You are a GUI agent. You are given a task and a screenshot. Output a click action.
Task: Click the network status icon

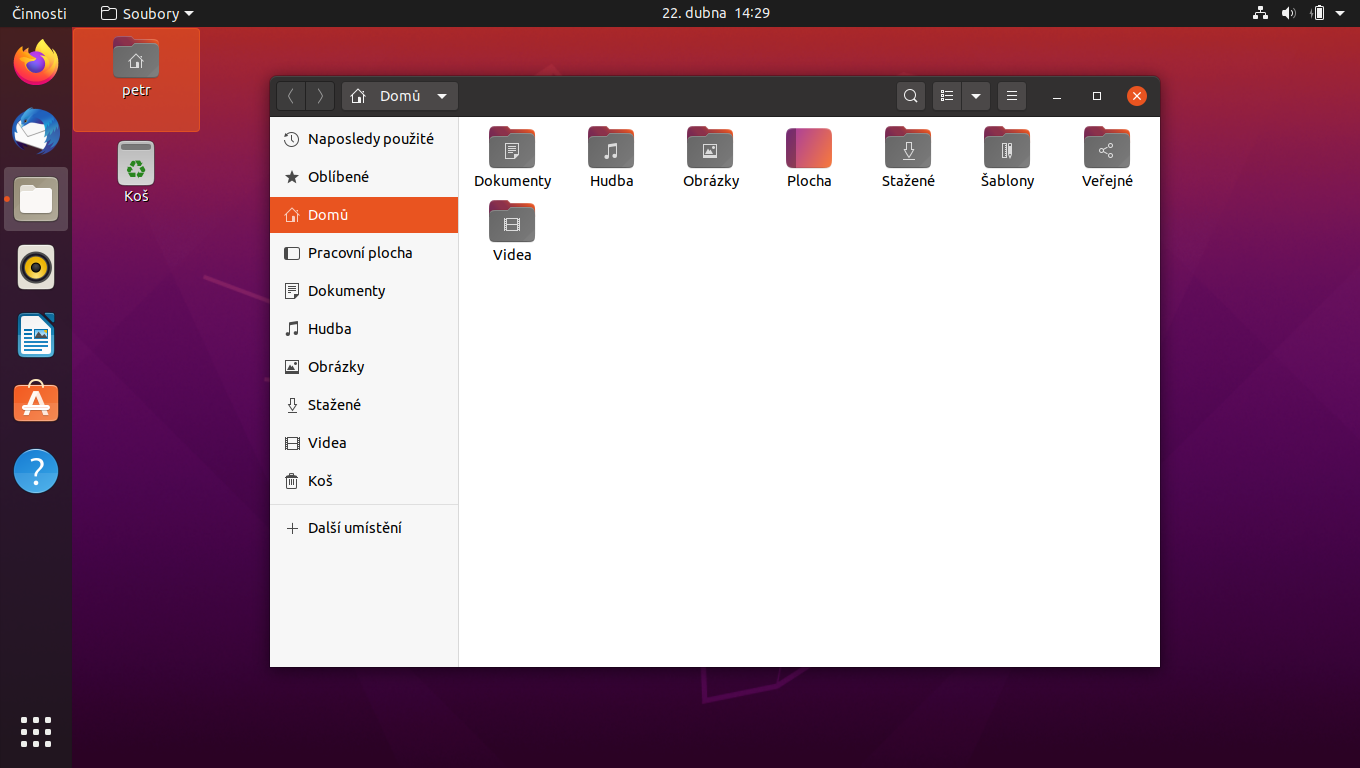click(x=1260, y=13)
